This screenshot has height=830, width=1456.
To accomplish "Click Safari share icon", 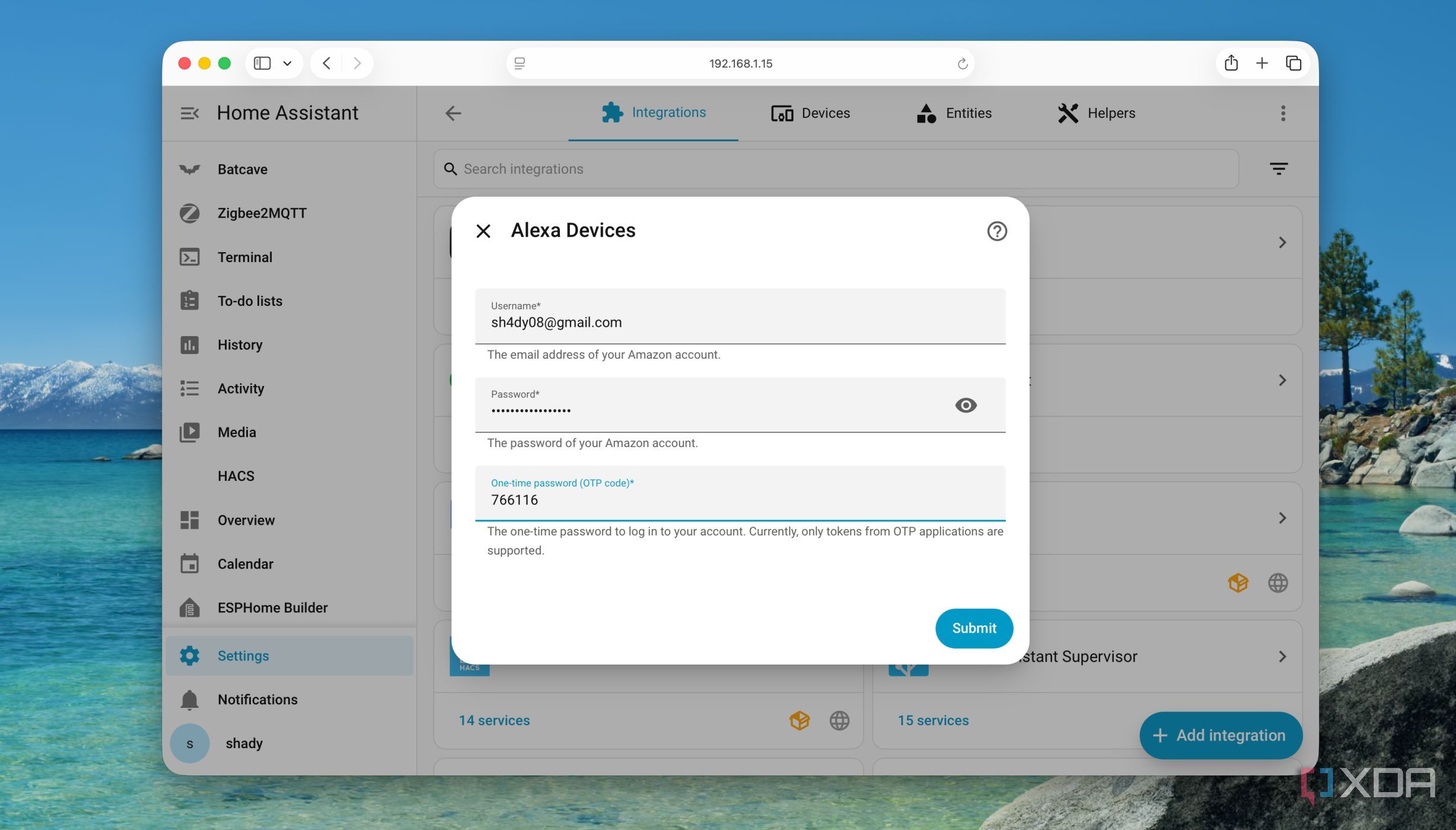I will tap(1231, 63).
